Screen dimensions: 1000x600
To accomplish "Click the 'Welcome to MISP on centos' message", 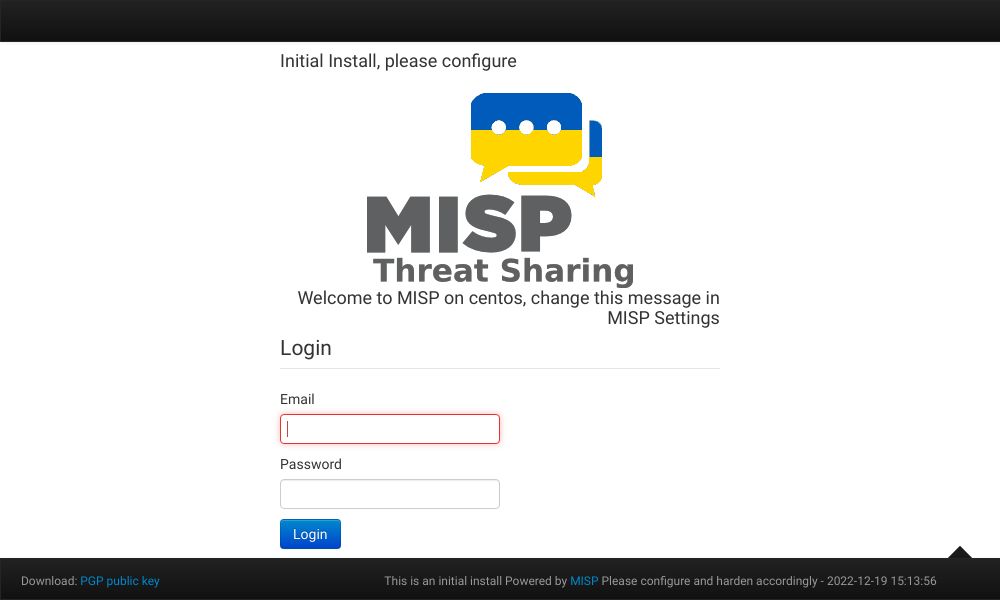I will pos(508,308).
